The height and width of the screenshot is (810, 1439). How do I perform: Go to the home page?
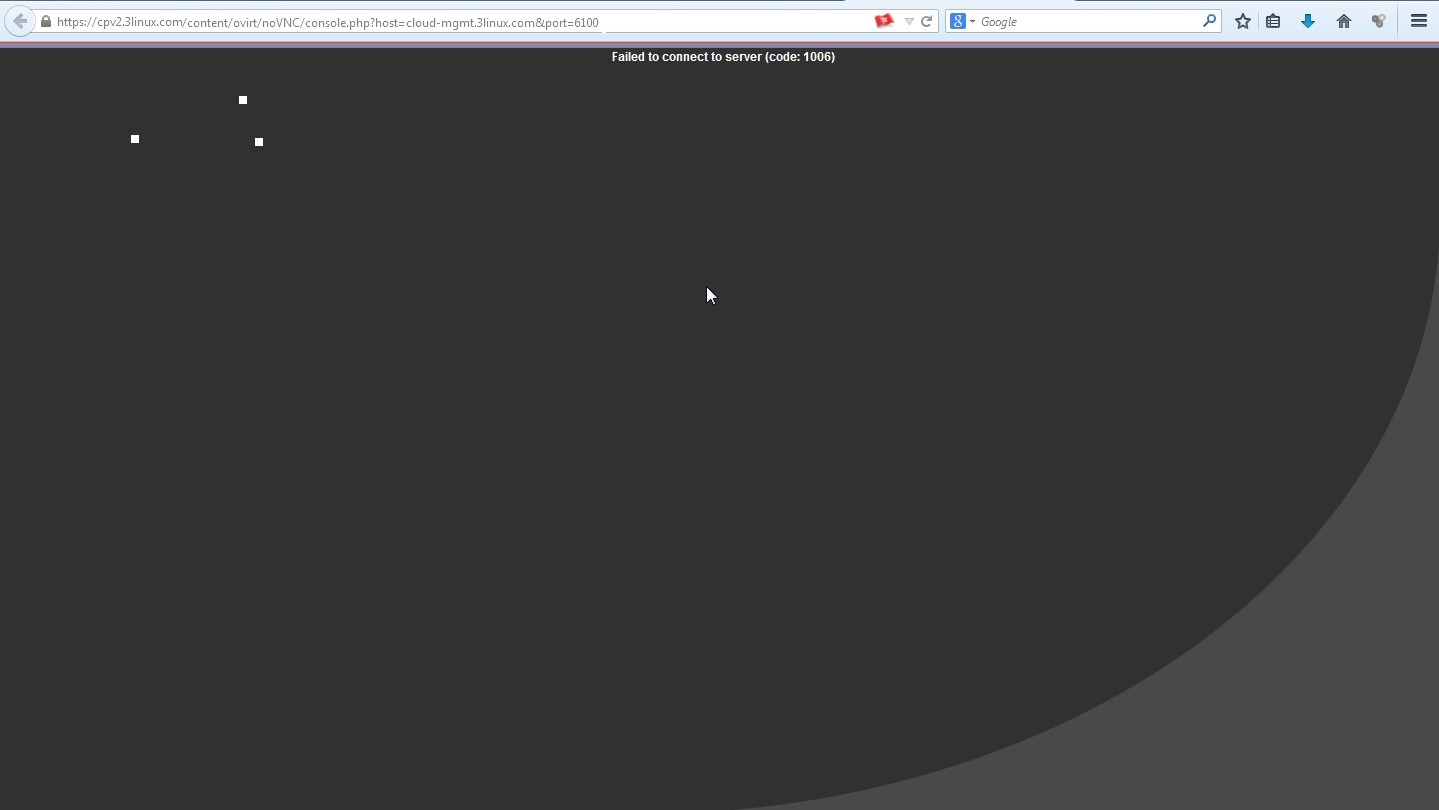[x=1343, y=21]
